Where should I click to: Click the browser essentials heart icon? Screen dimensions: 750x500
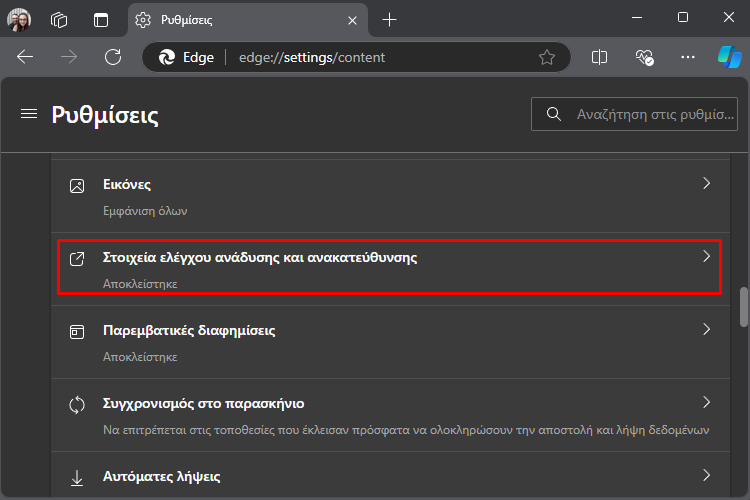[x=644, y=57]
